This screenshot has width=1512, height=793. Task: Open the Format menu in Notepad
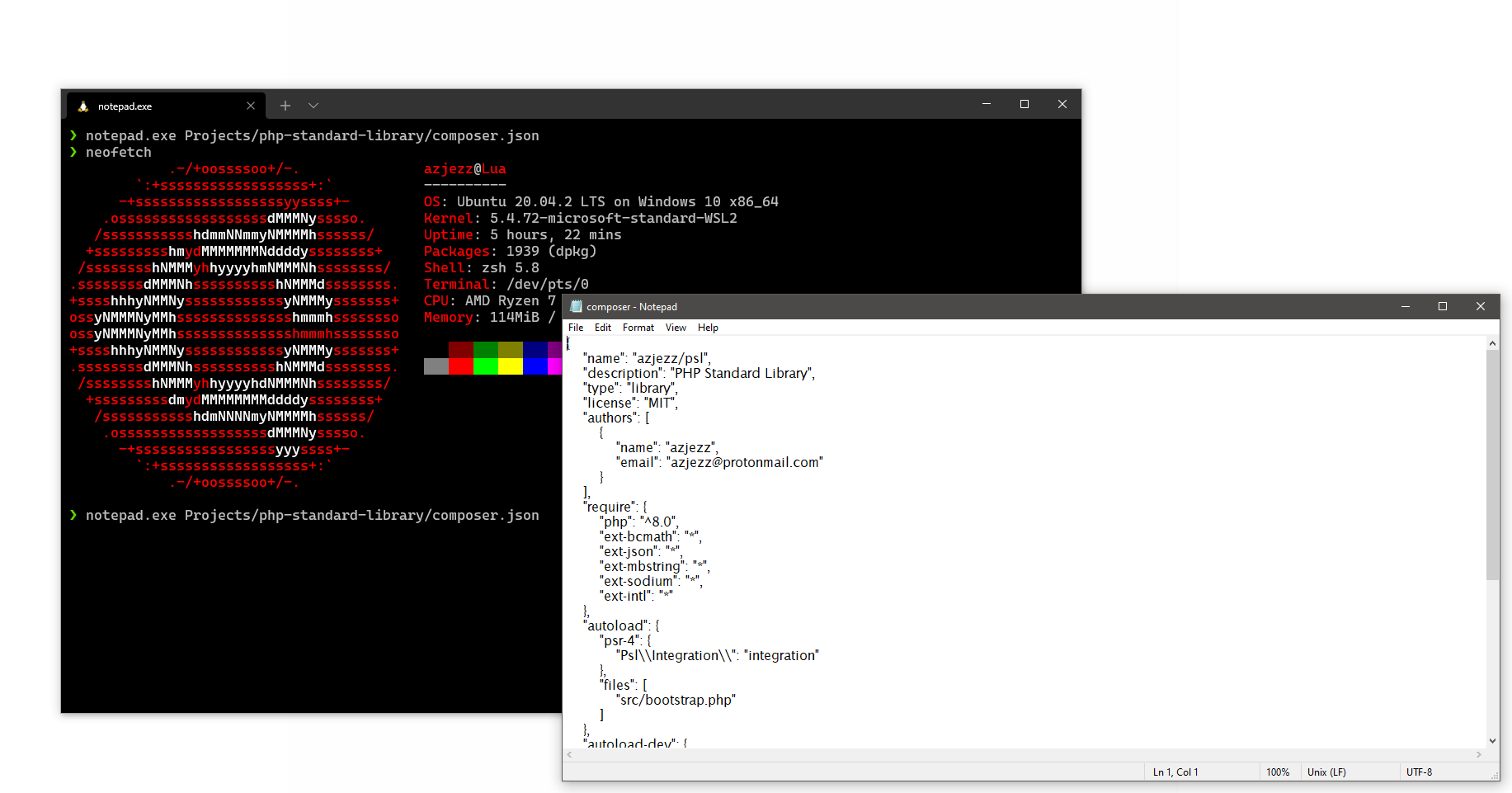[638, 328]
